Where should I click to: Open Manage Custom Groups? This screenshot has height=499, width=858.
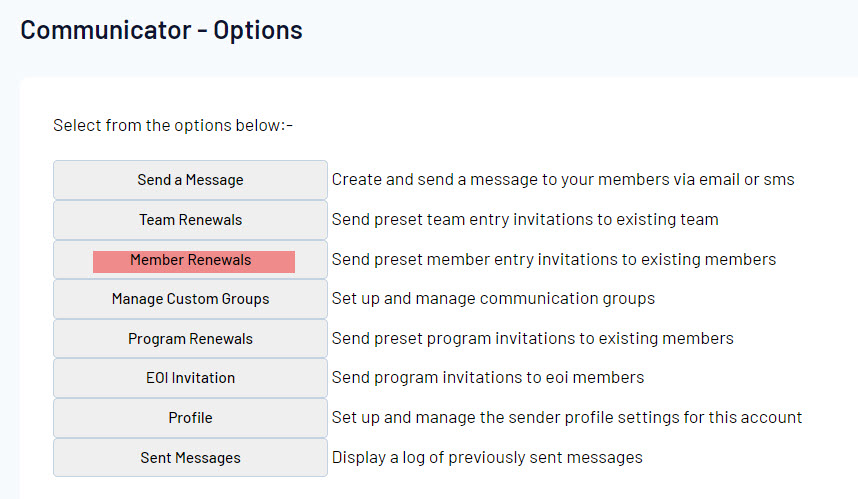coord(190,299)
